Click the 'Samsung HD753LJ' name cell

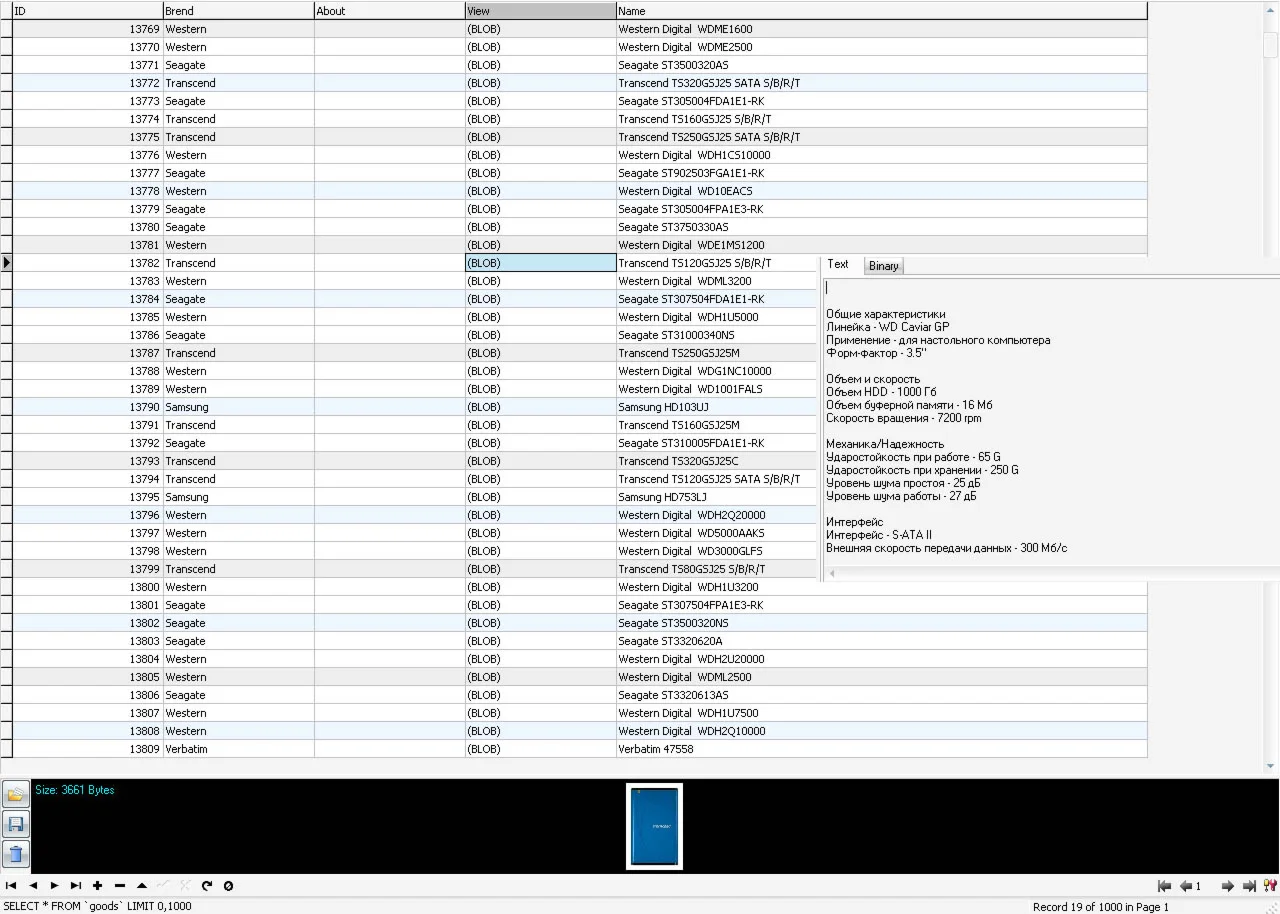(718, 497)
